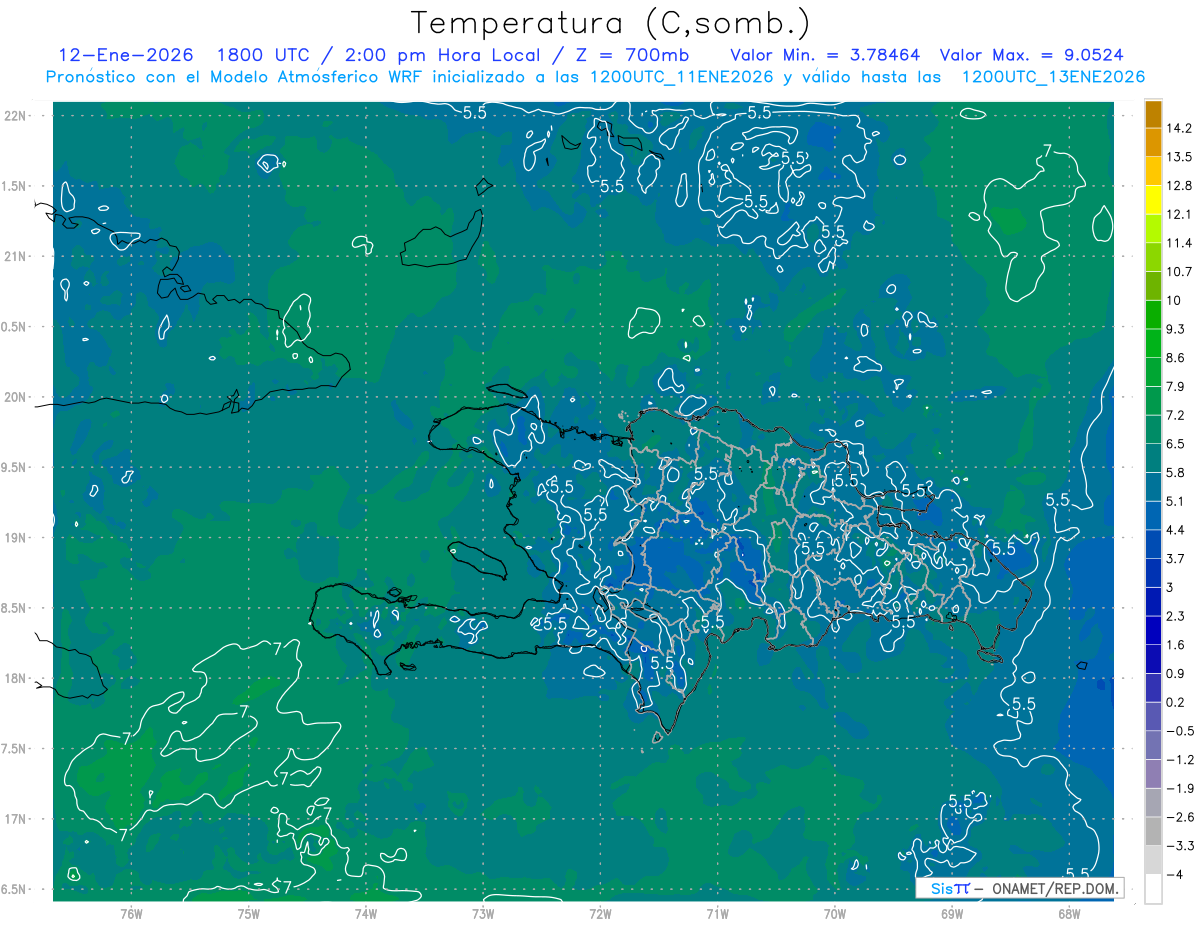Click the "19N" latitude axis label
The width and height of the screenshot is (1200, 927).
14,538
